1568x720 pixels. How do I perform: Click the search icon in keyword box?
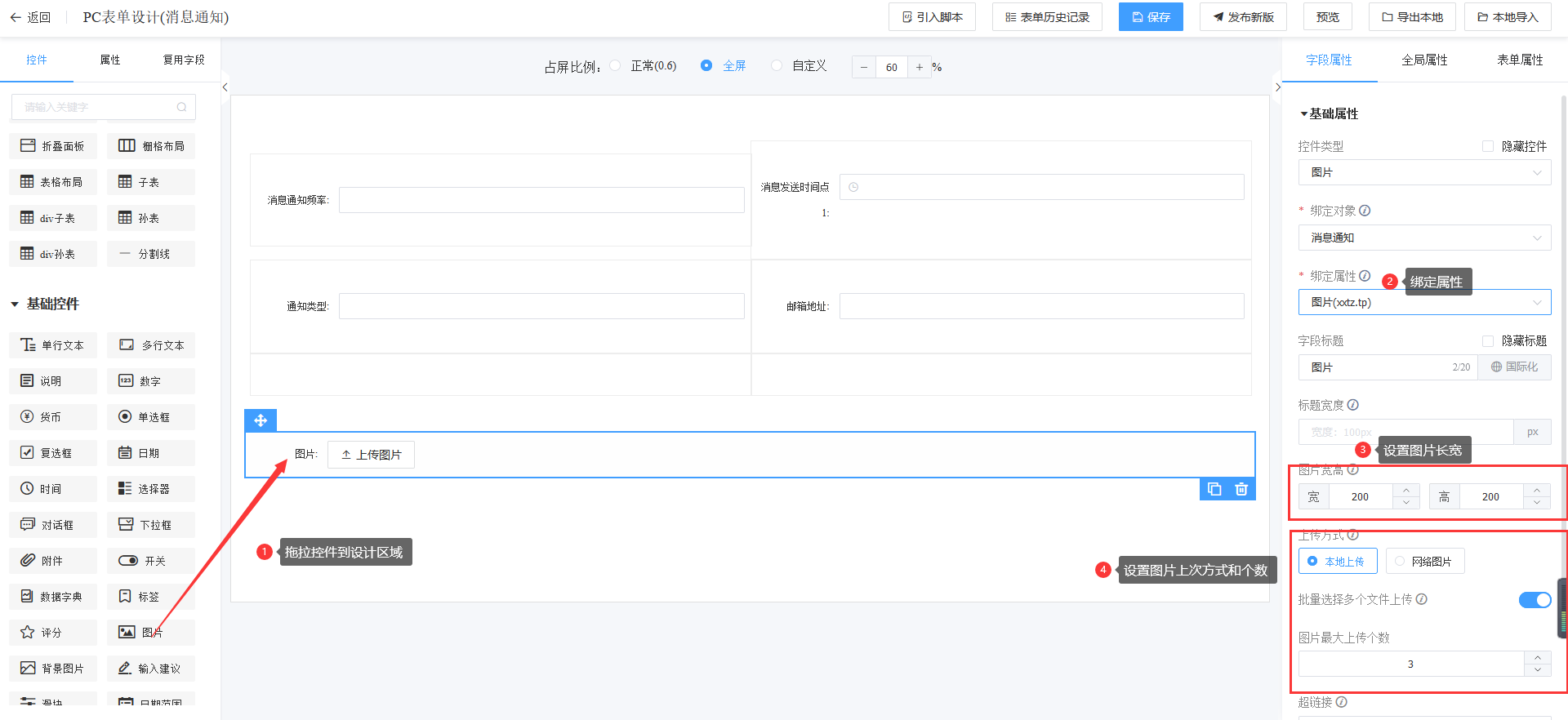181,107
